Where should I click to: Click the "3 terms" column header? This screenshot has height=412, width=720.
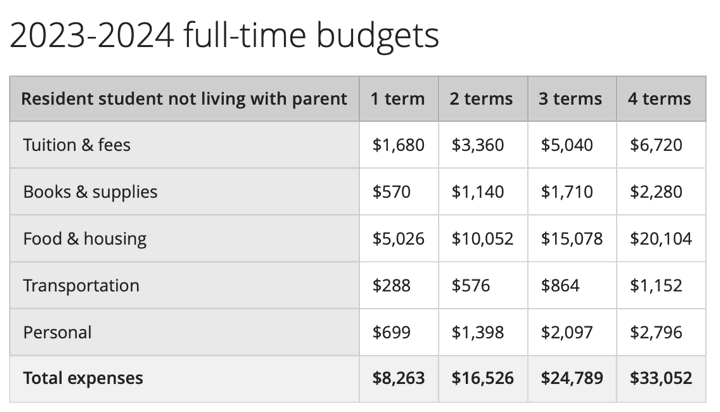point(571,99)
